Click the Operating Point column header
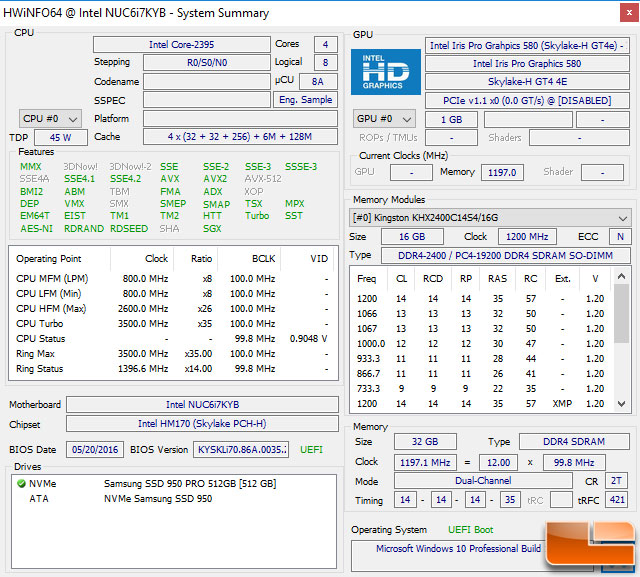 (x=59, y=259)
